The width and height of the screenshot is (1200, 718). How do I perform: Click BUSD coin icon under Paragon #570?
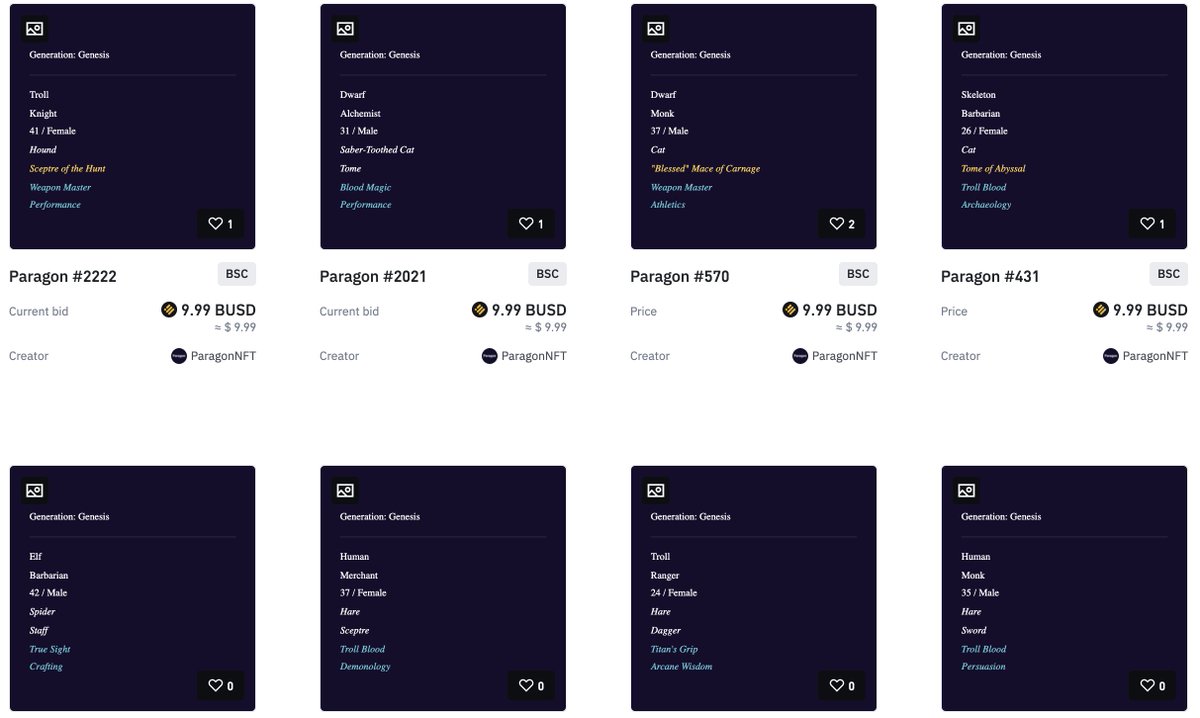tap(790, 310)
